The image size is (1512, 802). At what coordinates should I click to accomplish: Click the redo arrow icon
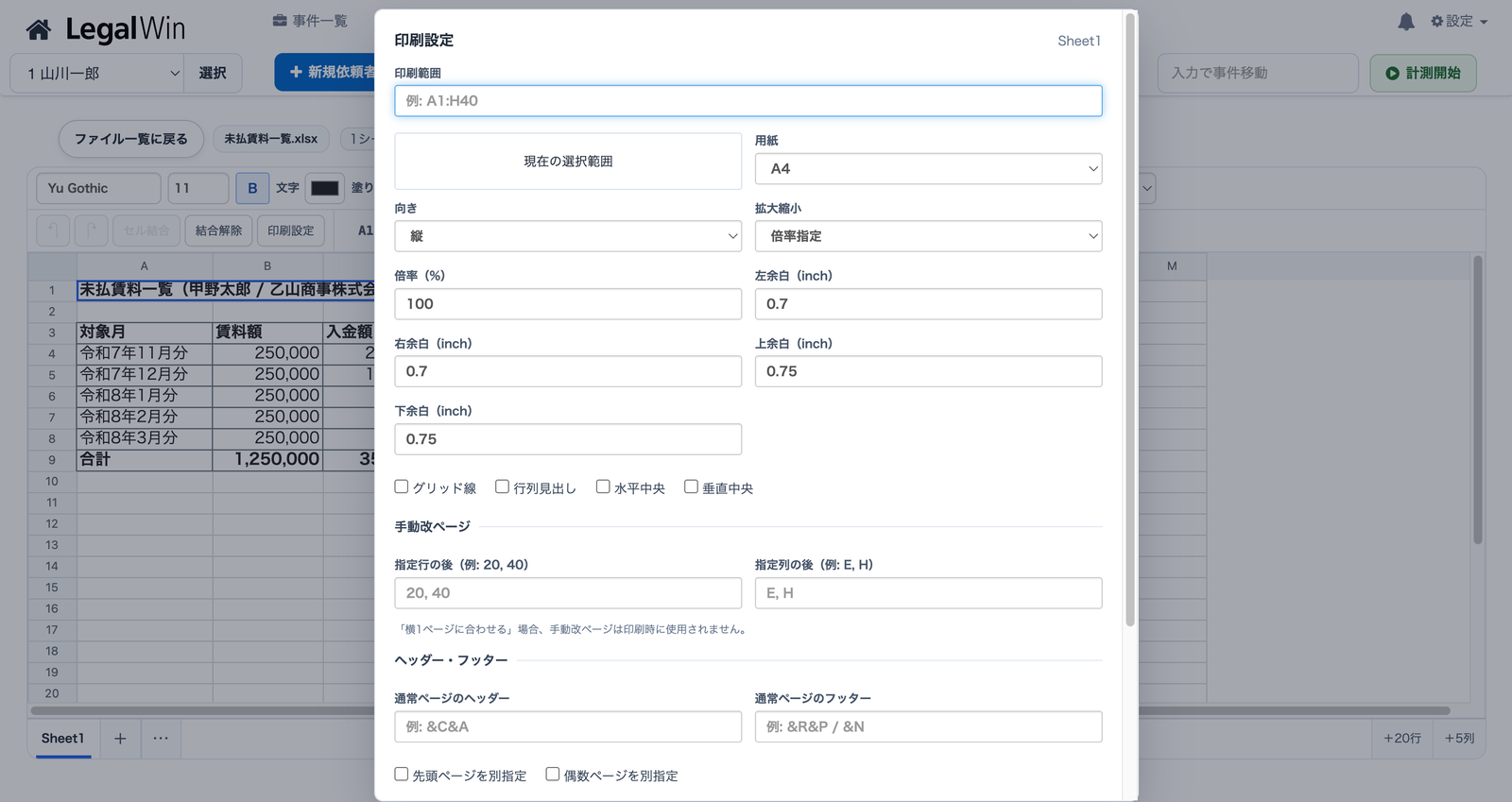91,230
